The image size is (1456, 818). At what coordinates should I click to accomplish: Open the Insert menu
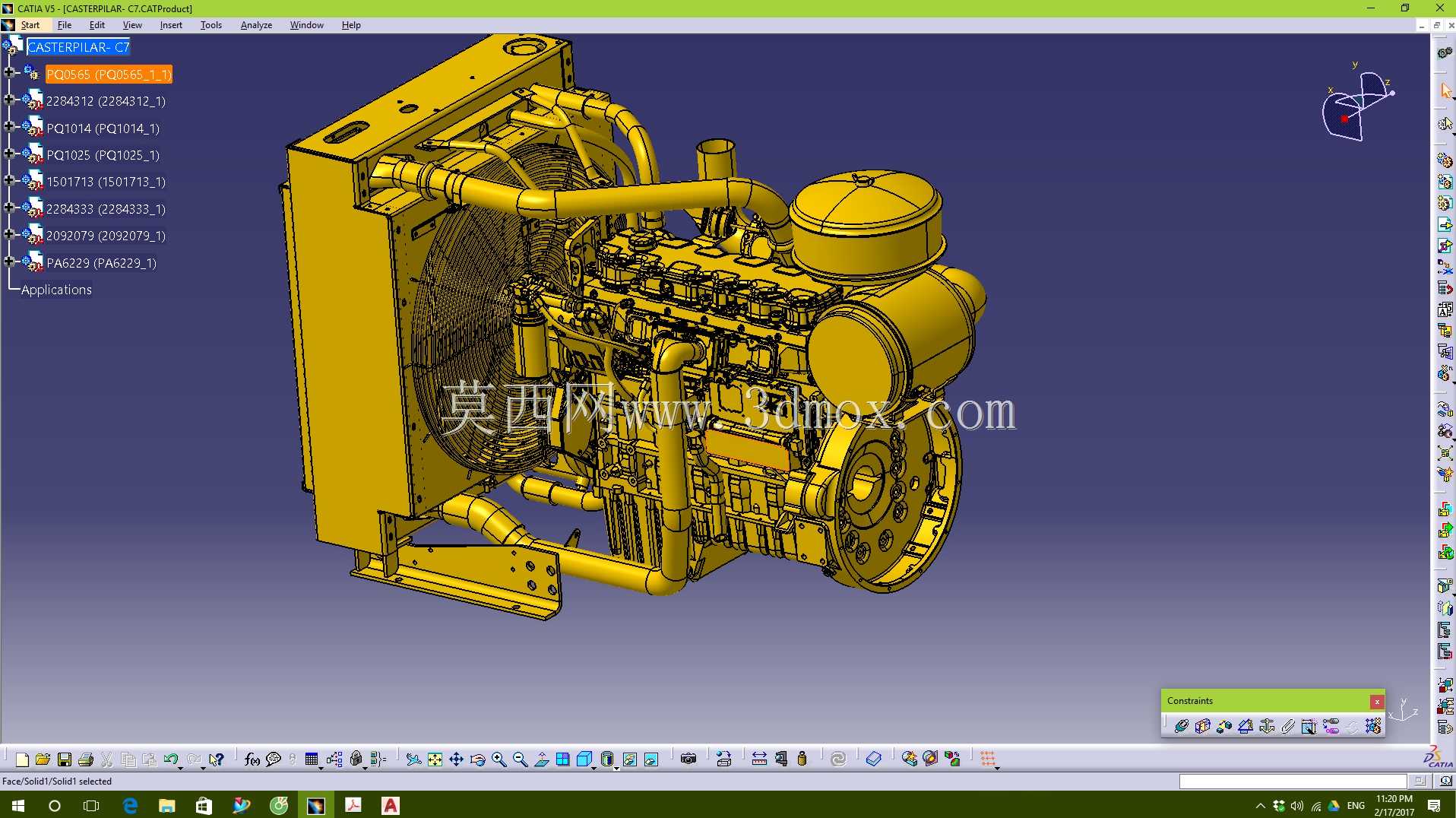[171, 25]
